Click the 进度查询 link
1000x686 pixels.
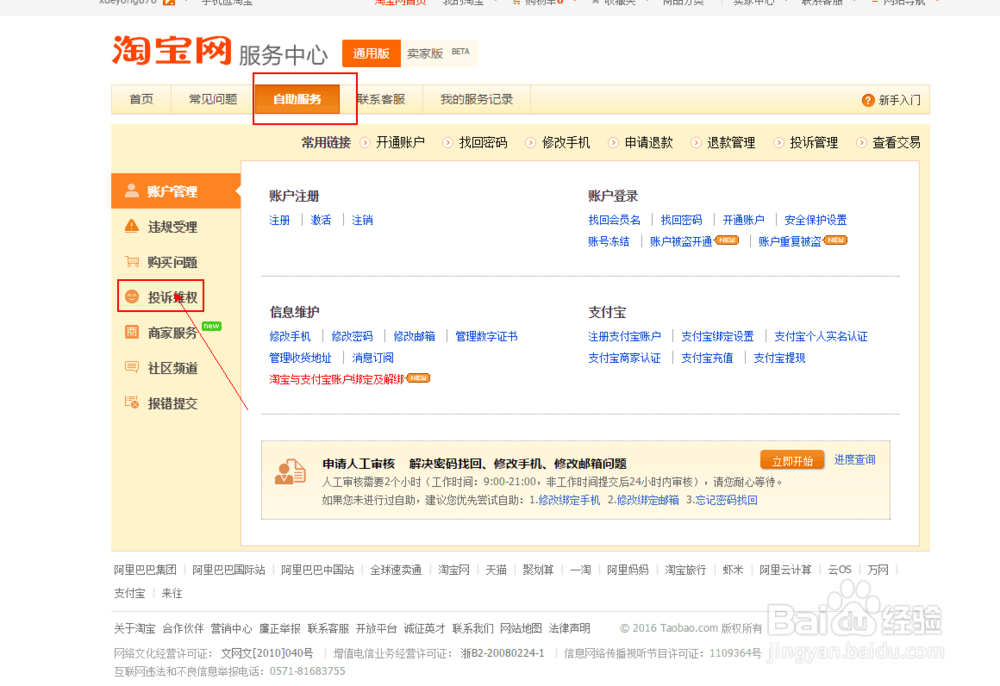[x=855, y=459]
